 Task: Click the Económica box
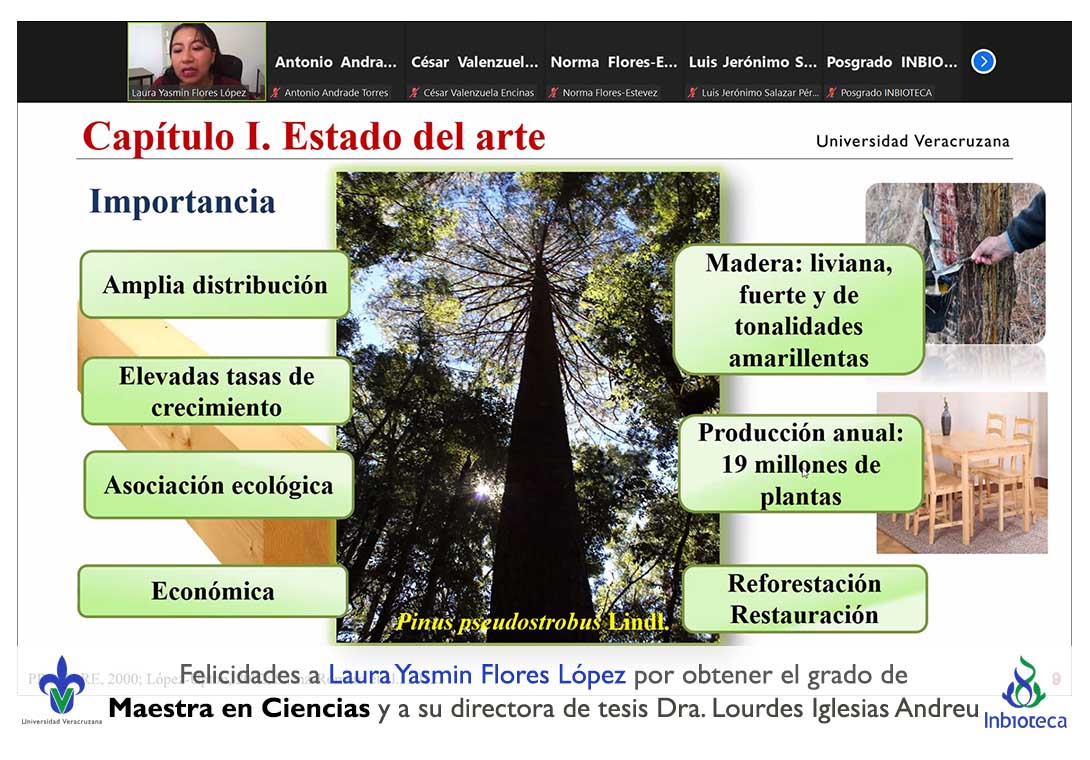tap(212, 591)
